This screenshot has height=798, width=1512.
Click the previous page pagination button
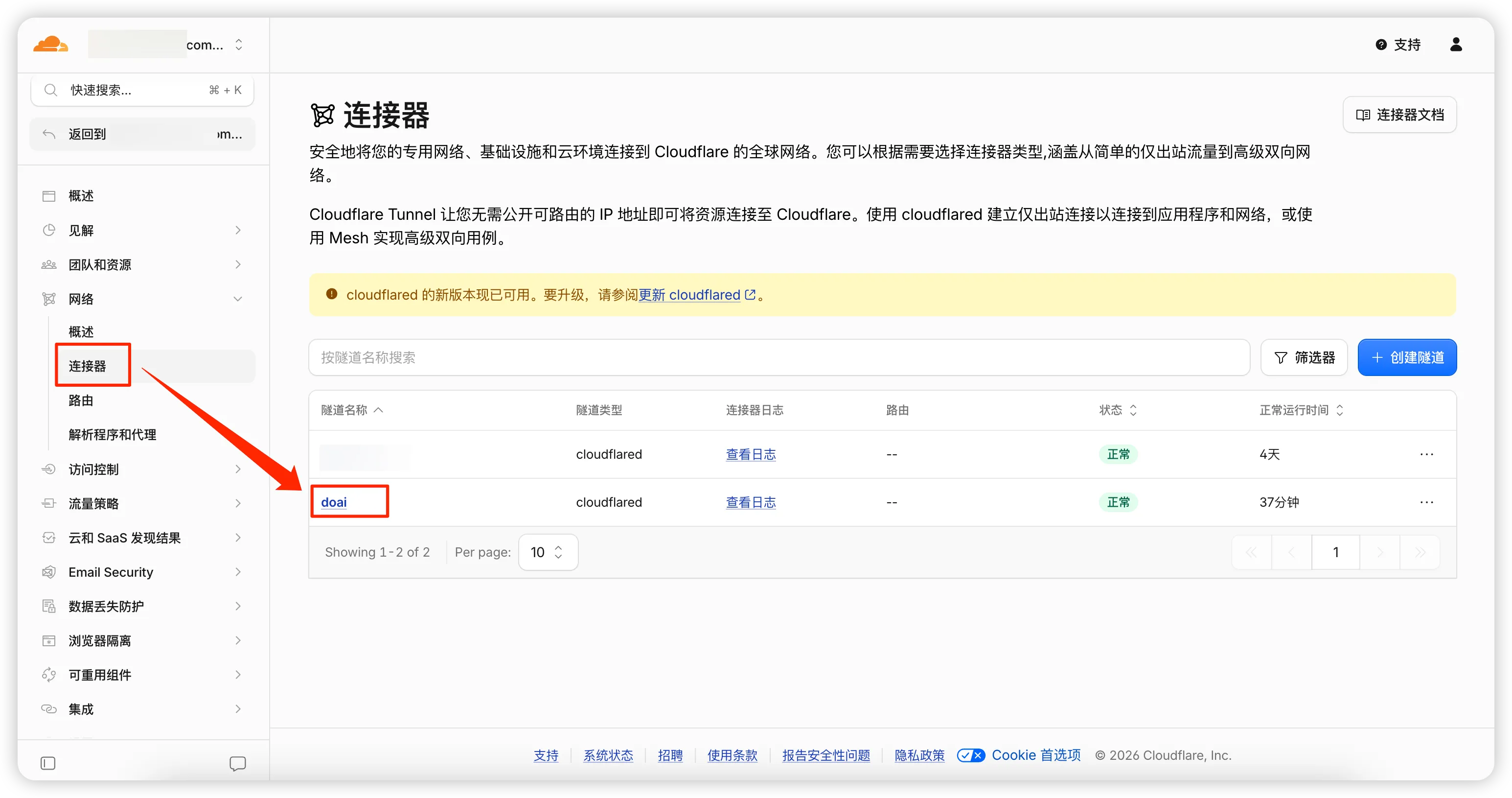[x=1291, y=552]
